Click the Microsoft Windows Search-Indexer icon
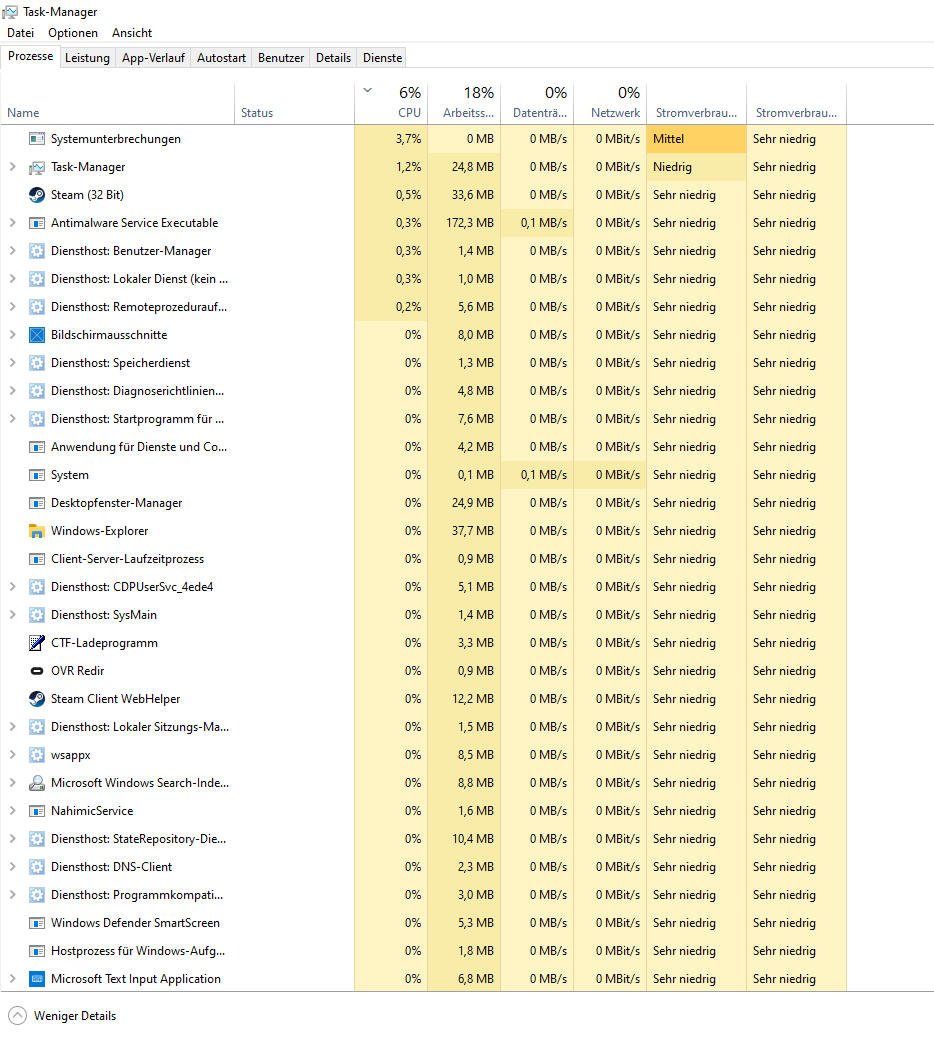The height and width of the screenshot is (1039, 934). (x=37, y=782)
